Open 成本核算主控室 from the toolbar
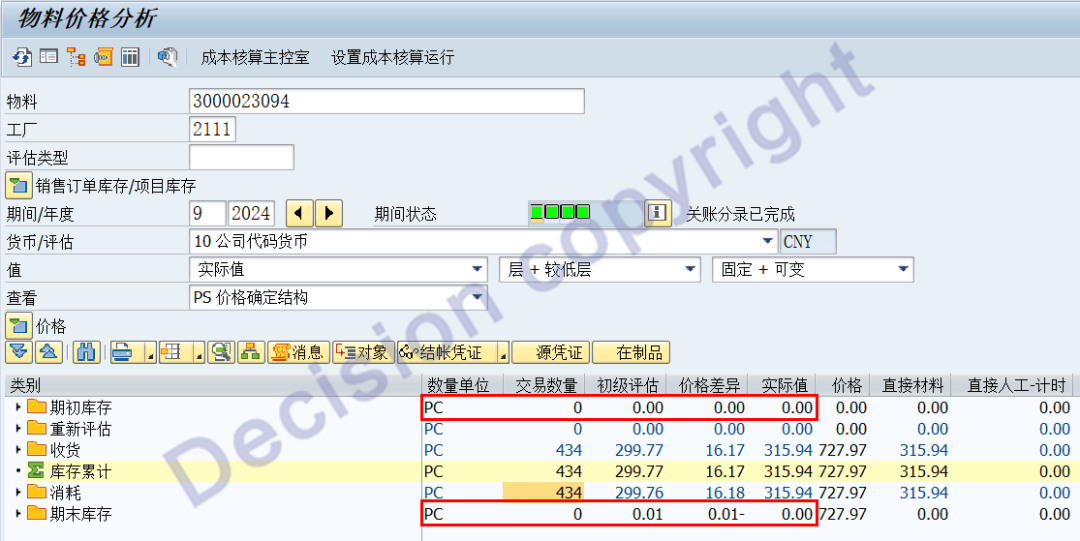 [255, 57]
